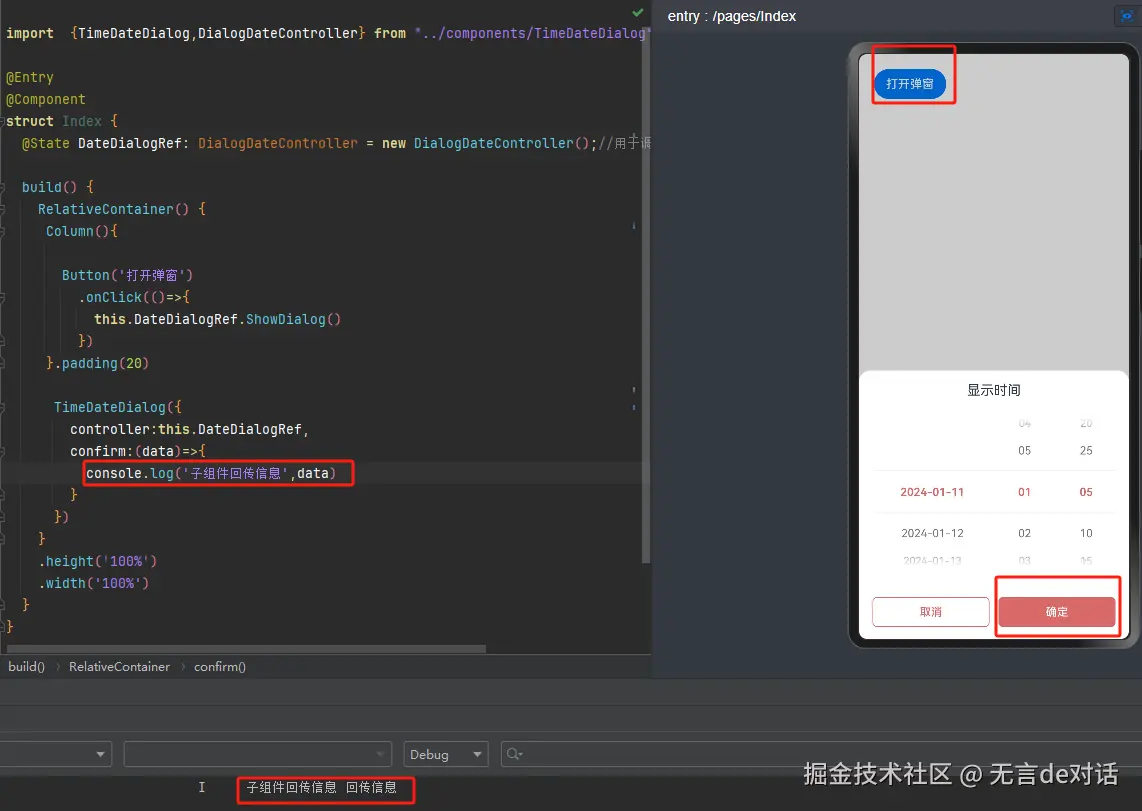Click the fold marker beside build() {
The width and height of the screenshot is (1142, 811).
click(x=3, y=187)
